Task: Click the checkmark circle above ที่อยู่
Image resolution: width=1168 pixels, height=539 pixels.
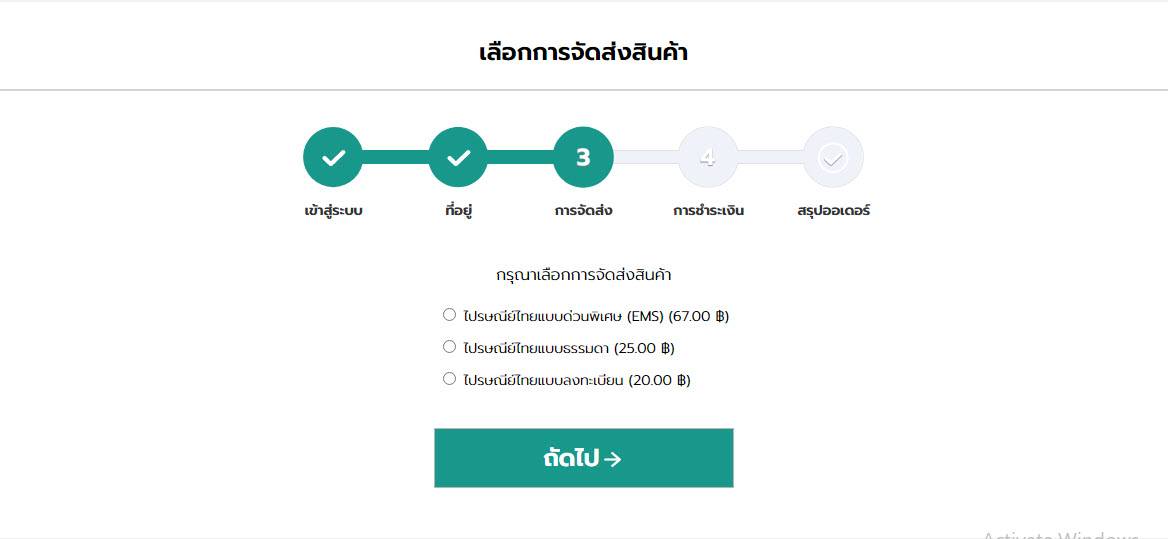Action: (x=458, y=157)
